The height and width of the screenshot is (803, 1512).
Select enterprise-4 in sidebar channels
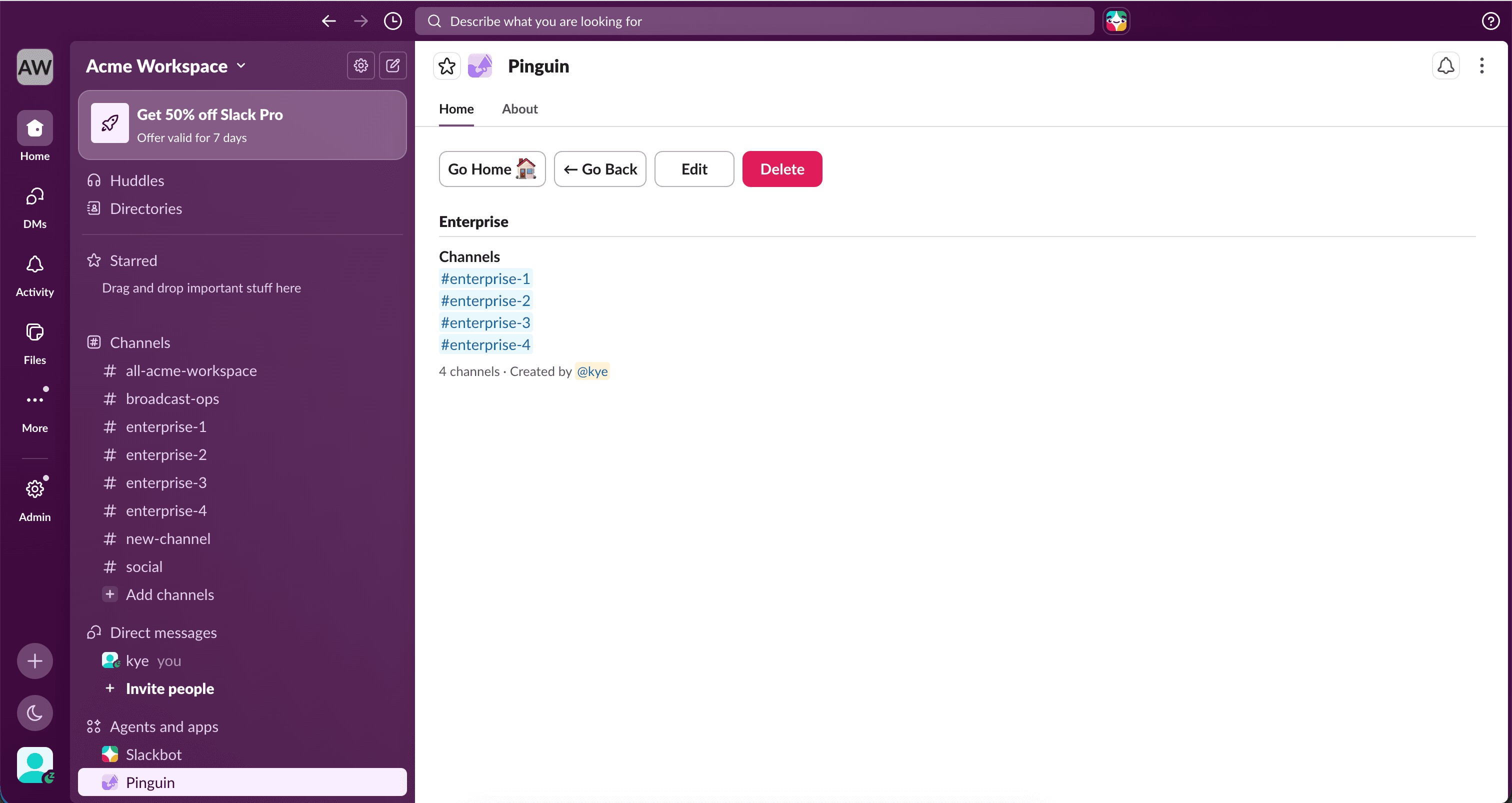tap(242, 510)
